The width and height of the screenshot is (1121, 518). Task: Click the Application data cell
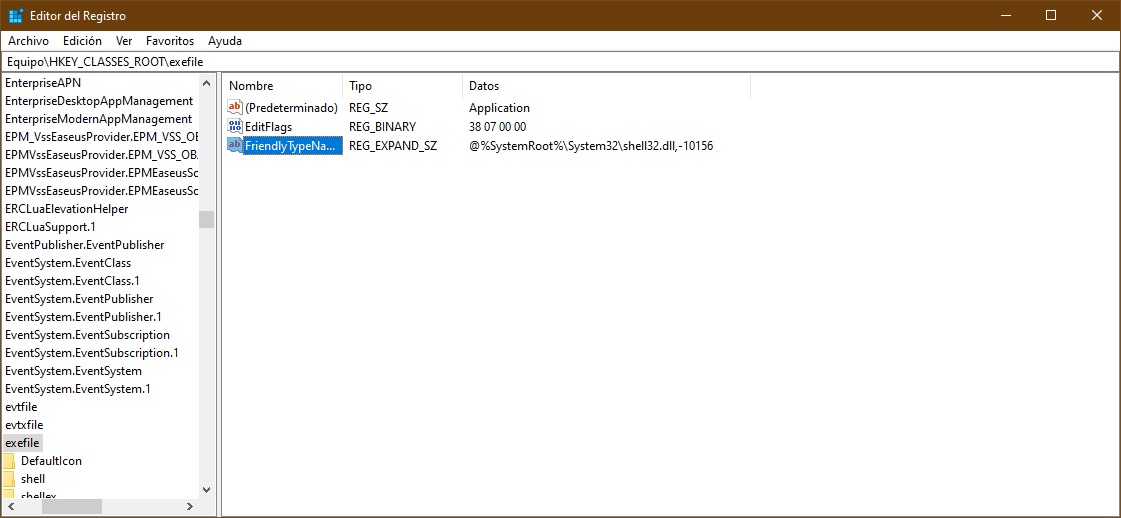coord(499,108)
